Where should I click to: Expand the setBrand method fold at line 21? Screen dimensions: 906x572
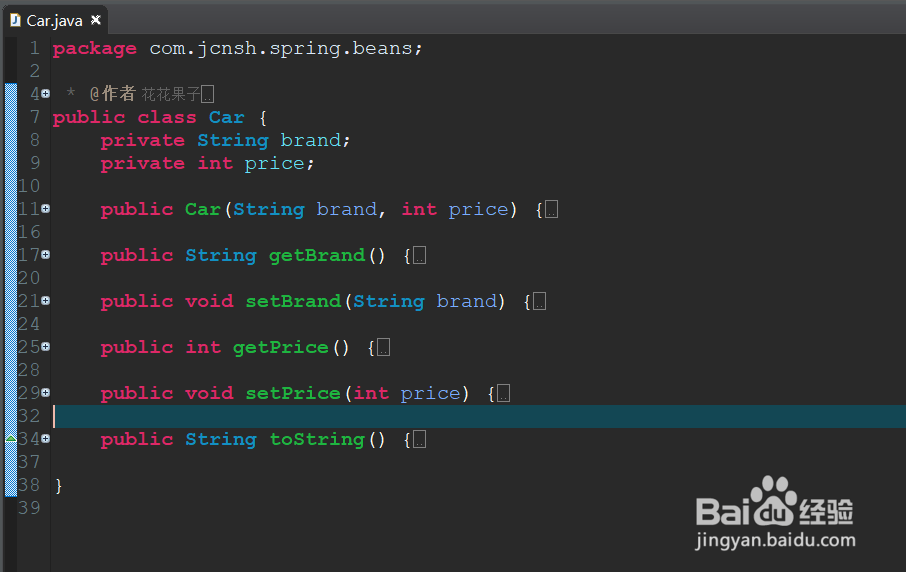(x=46, y=300)
